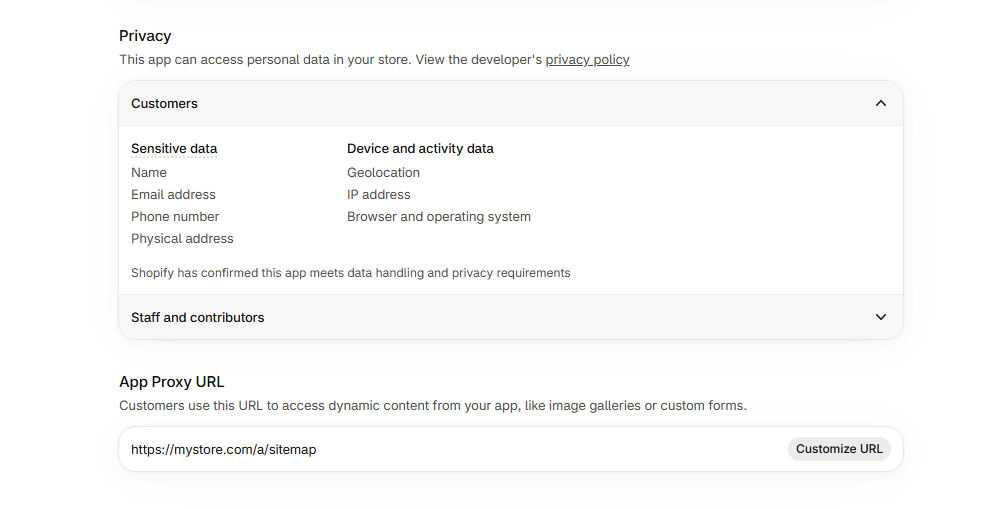
Task: Select the app proxy URL text
Action: click(223, 450)
